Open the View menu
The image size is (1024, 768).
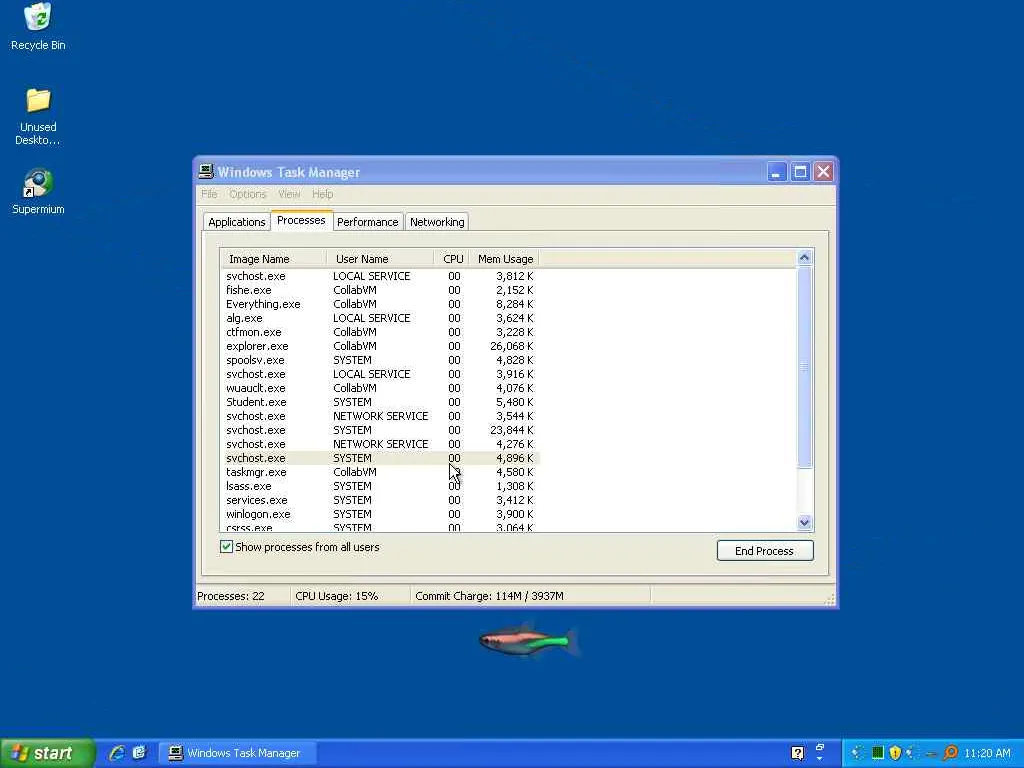click(289, 194)
